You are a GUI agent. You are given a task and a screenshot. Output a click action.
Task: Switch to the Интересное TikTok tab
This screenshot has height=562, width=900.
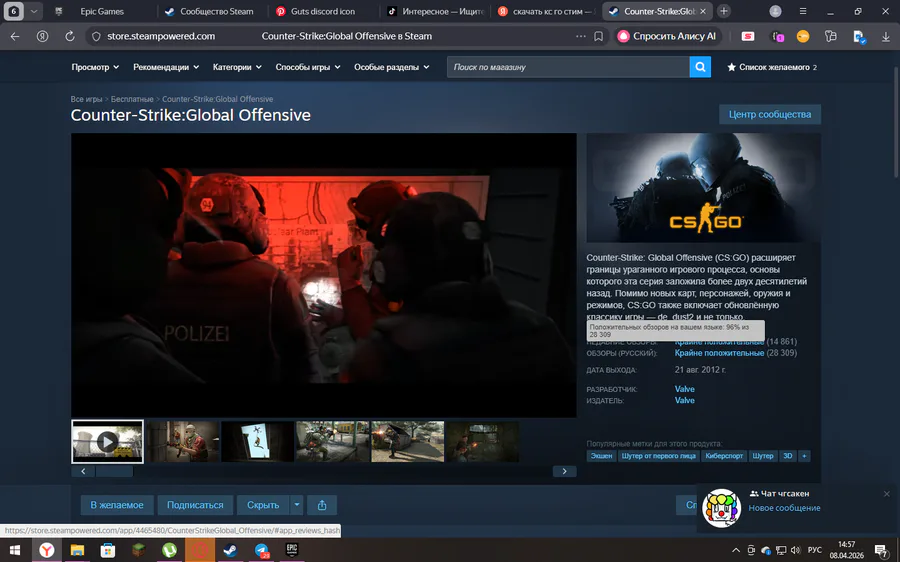[435, 11]
